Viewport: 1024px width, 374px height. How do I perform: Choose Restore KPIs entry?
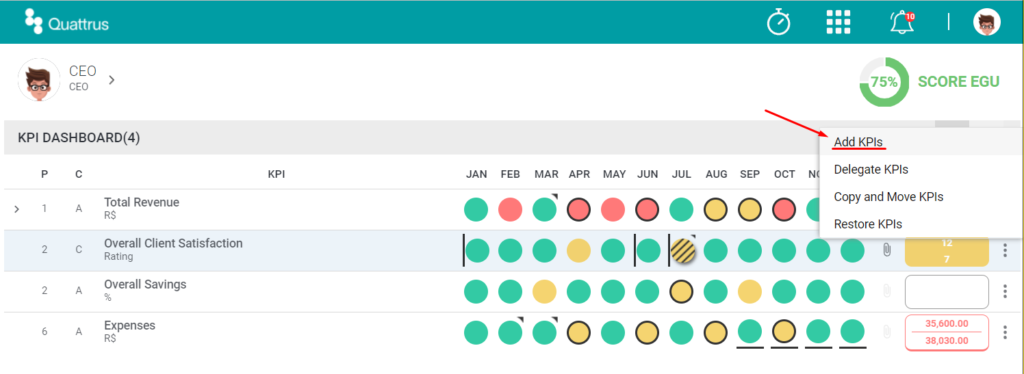(867, 224)
